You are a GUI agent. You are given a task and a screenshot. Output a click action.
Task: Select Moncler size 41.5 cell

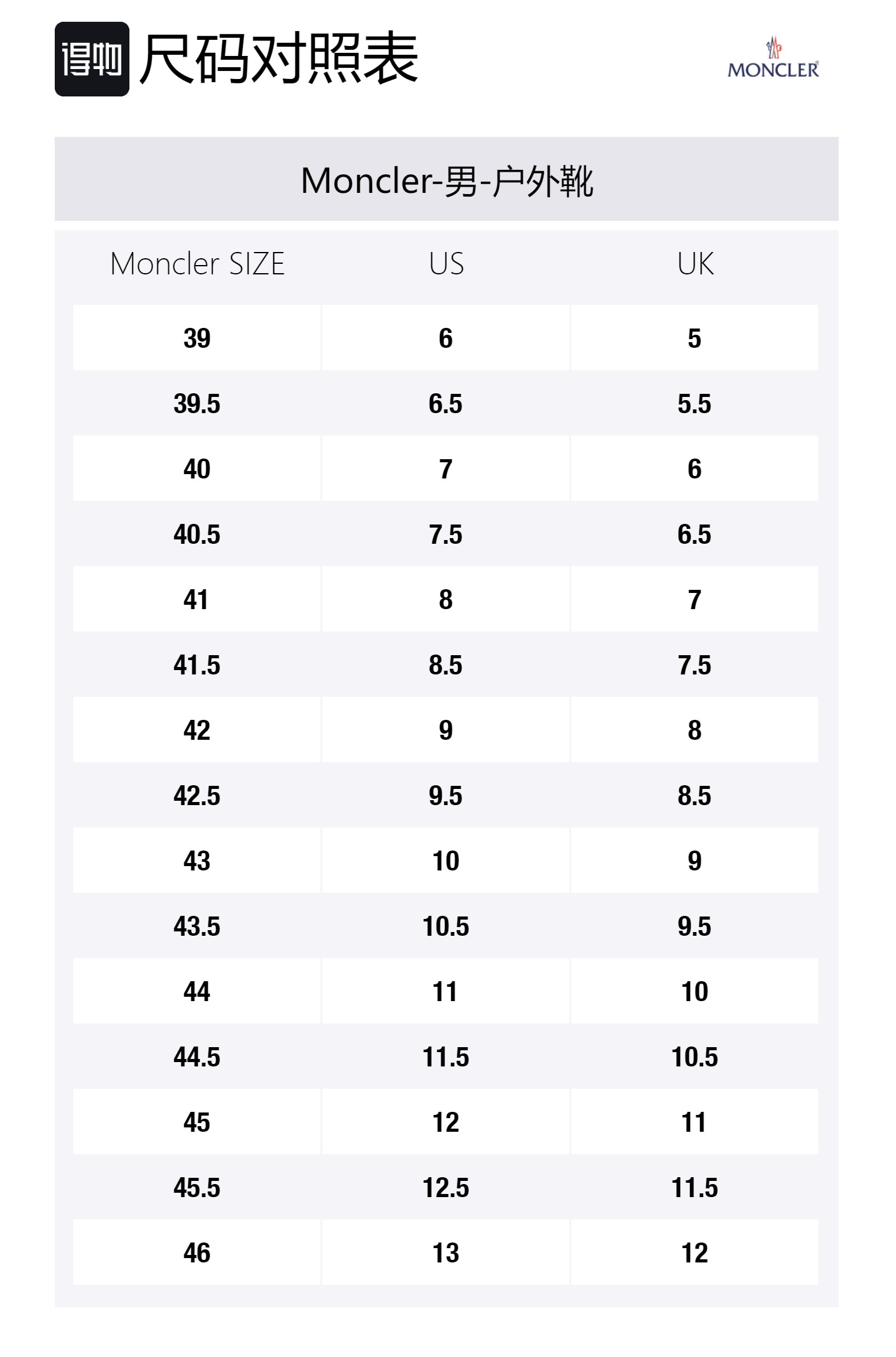tap(197, 665)
